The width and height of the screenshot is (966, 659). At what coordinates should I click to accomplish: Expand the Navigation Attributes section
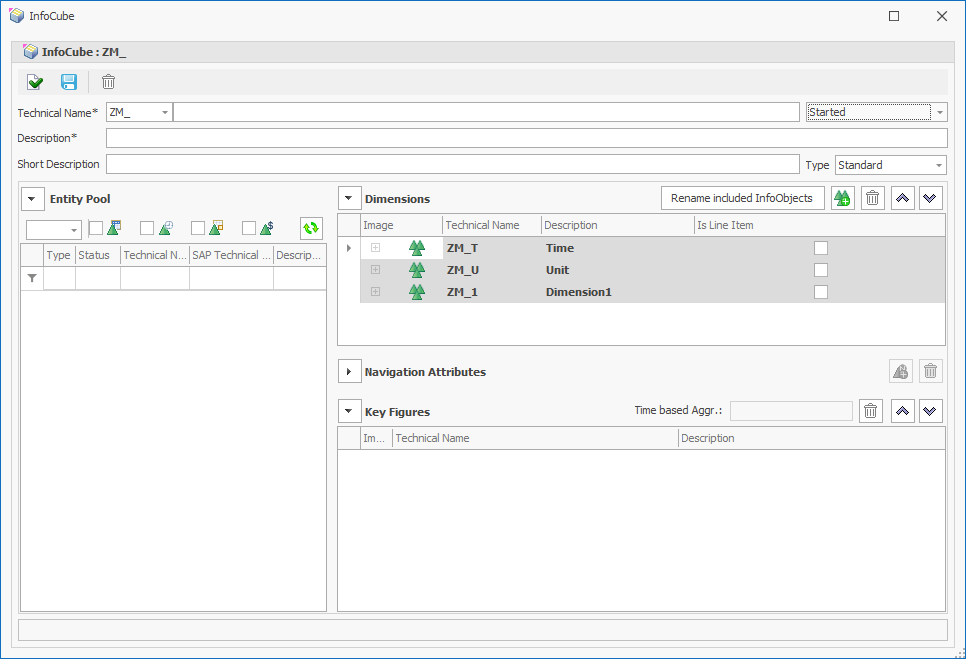pyautogui.click(x=348, y=372)
